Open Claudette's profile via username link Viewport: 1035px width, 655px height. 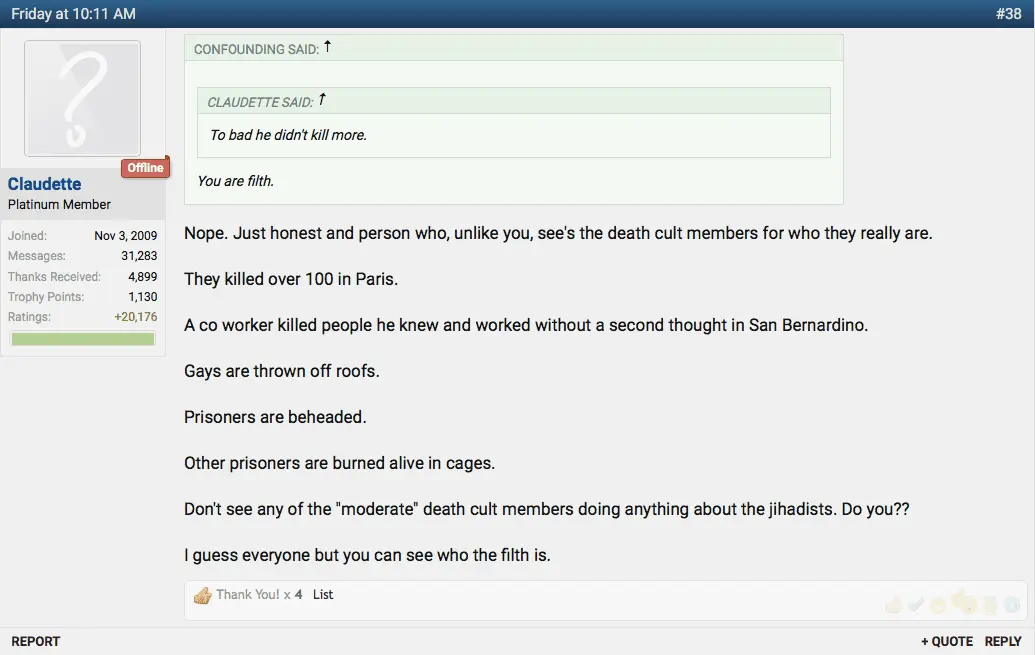click(45, 184)
